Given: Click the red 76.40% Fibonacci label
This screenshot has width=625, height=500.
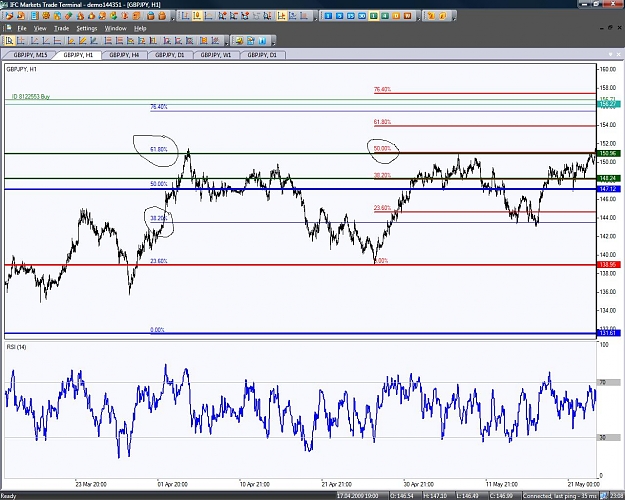Looking at the screenshot, I should click(x=382, y=89).
